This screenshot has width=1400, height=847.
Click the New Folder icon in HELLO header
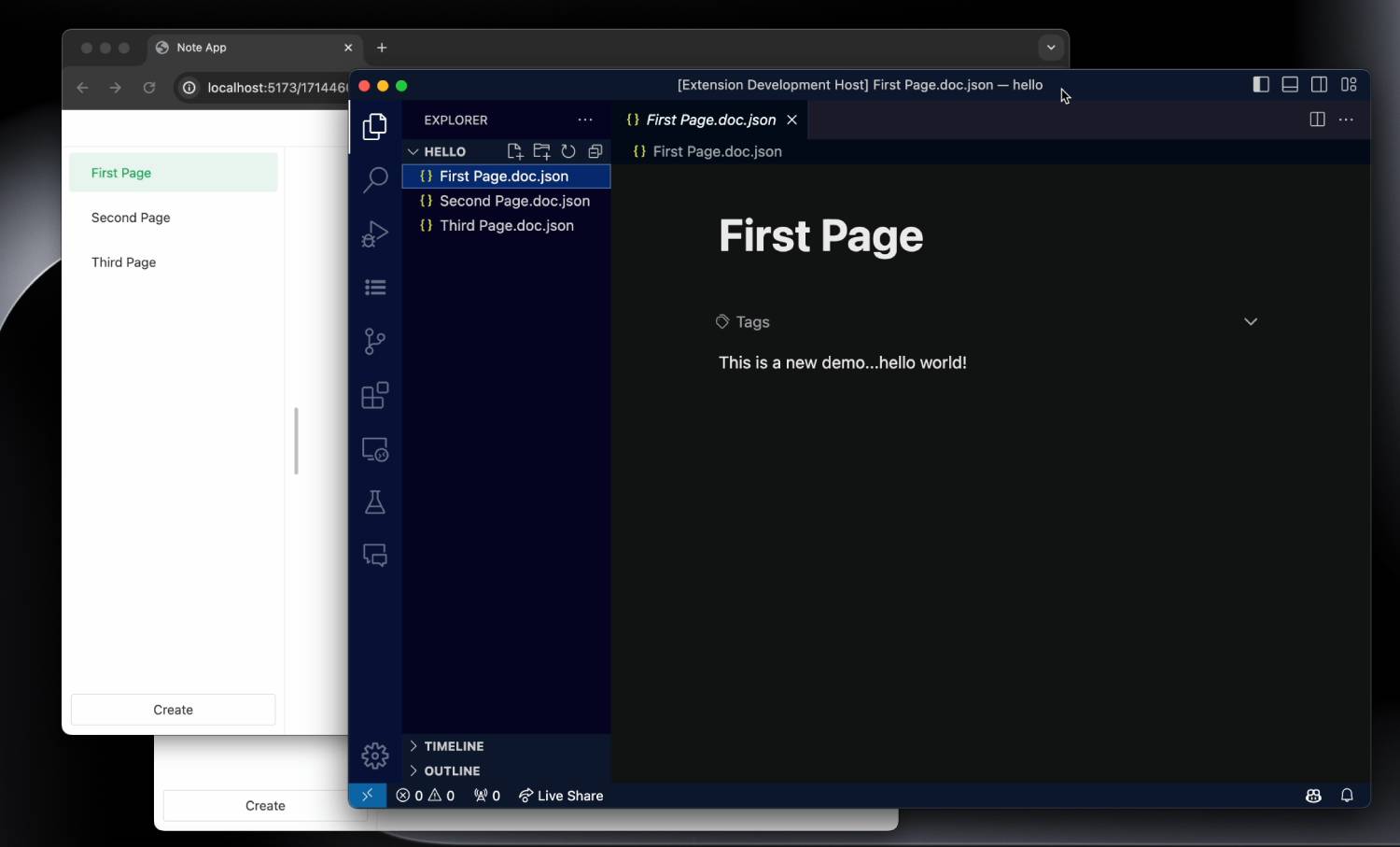tap(541, 151)
